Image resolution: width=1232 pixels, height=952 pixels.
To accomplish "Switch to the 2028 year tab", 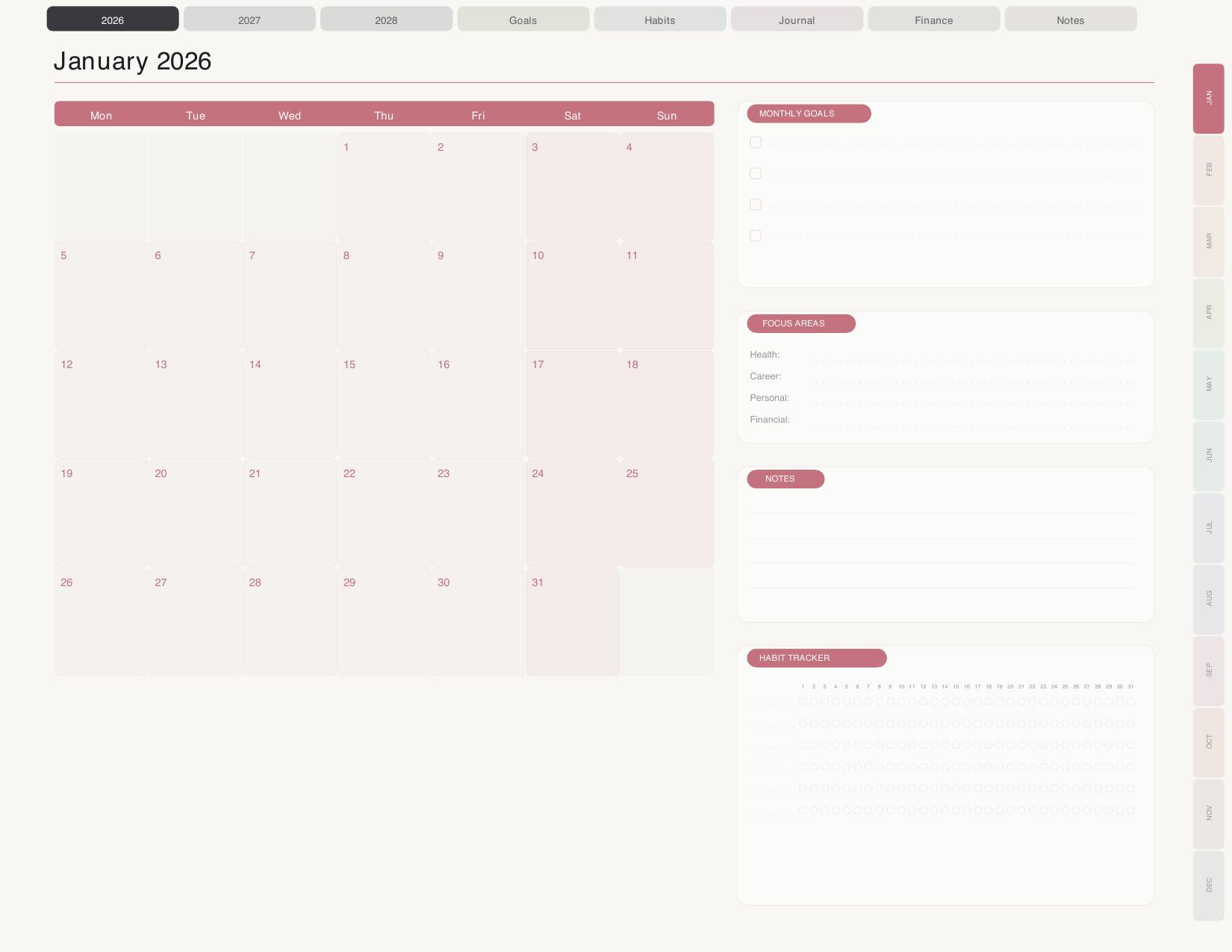I will 386,19.
